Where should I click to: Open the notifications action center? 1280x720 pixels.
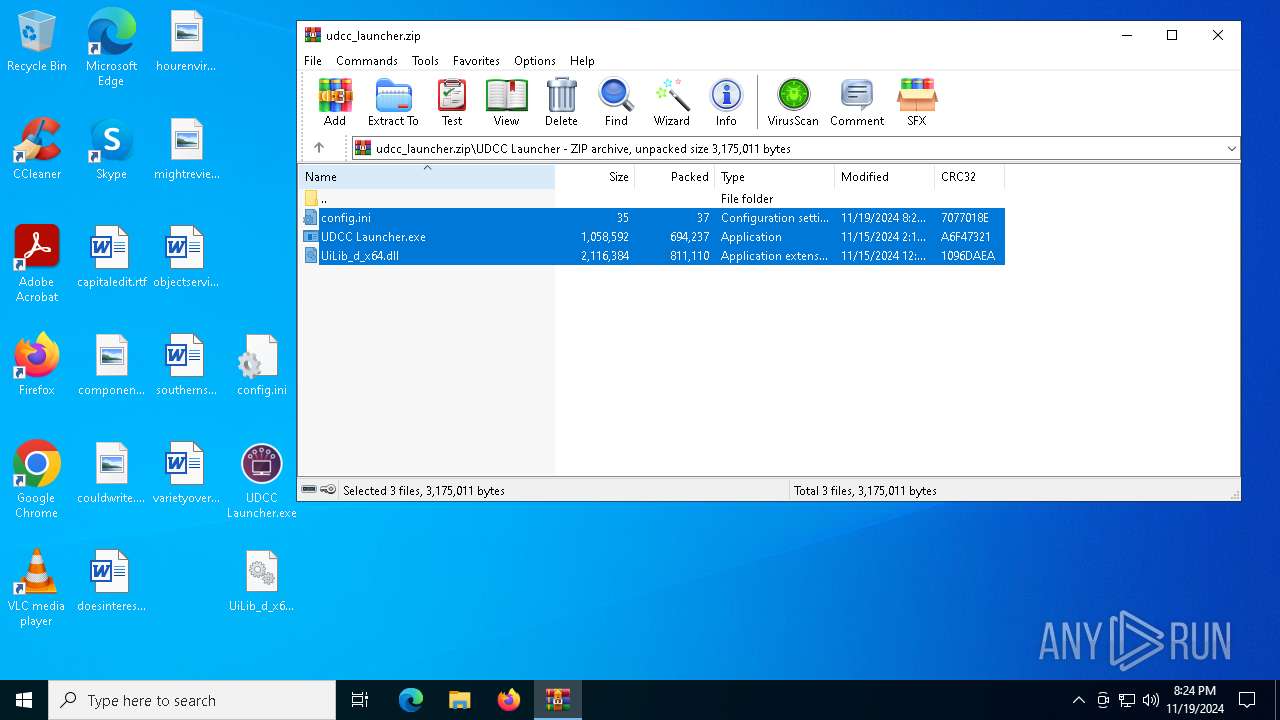click(x=1247, y=700)
